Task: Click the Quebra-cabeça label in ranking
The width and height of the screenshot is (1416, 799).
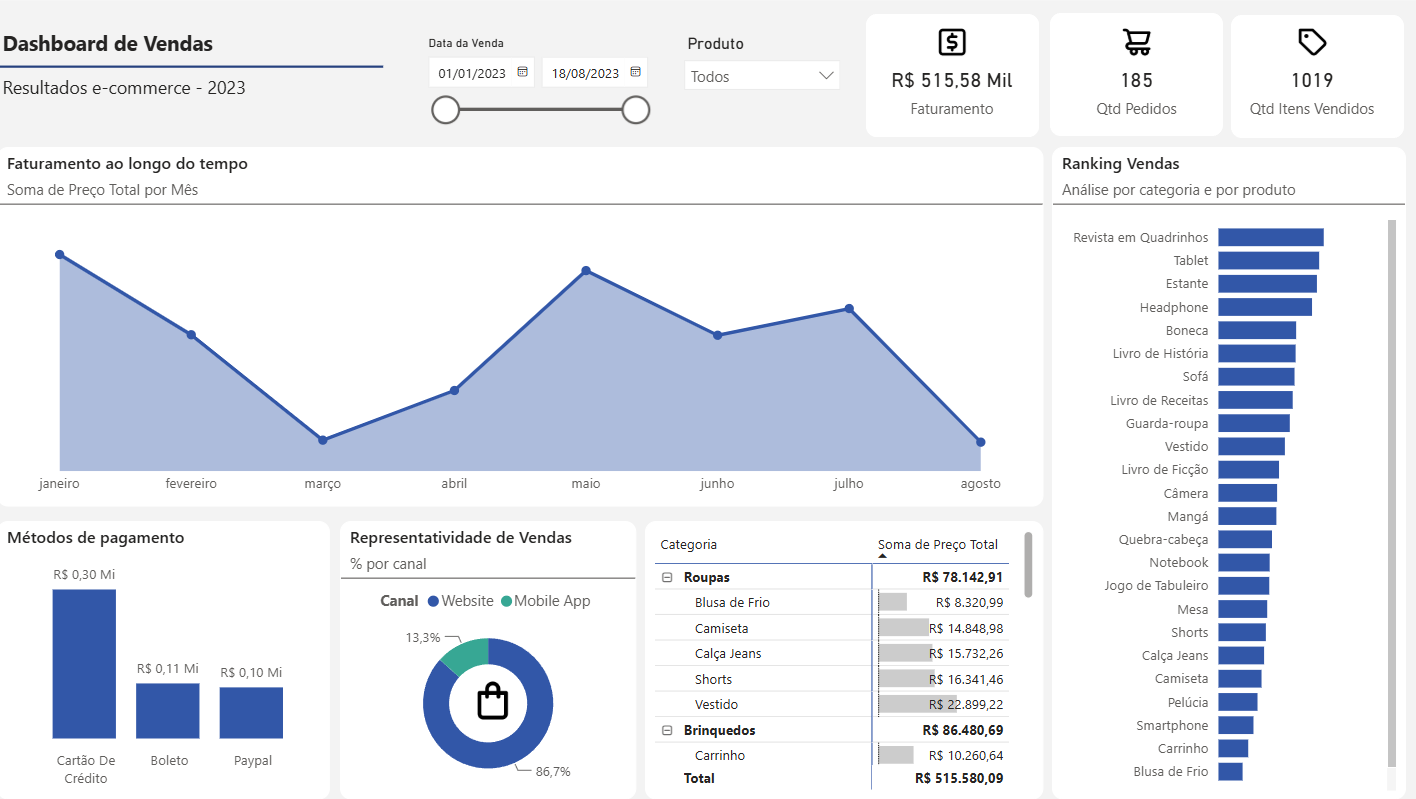Action: click(x=1163, y=540)
